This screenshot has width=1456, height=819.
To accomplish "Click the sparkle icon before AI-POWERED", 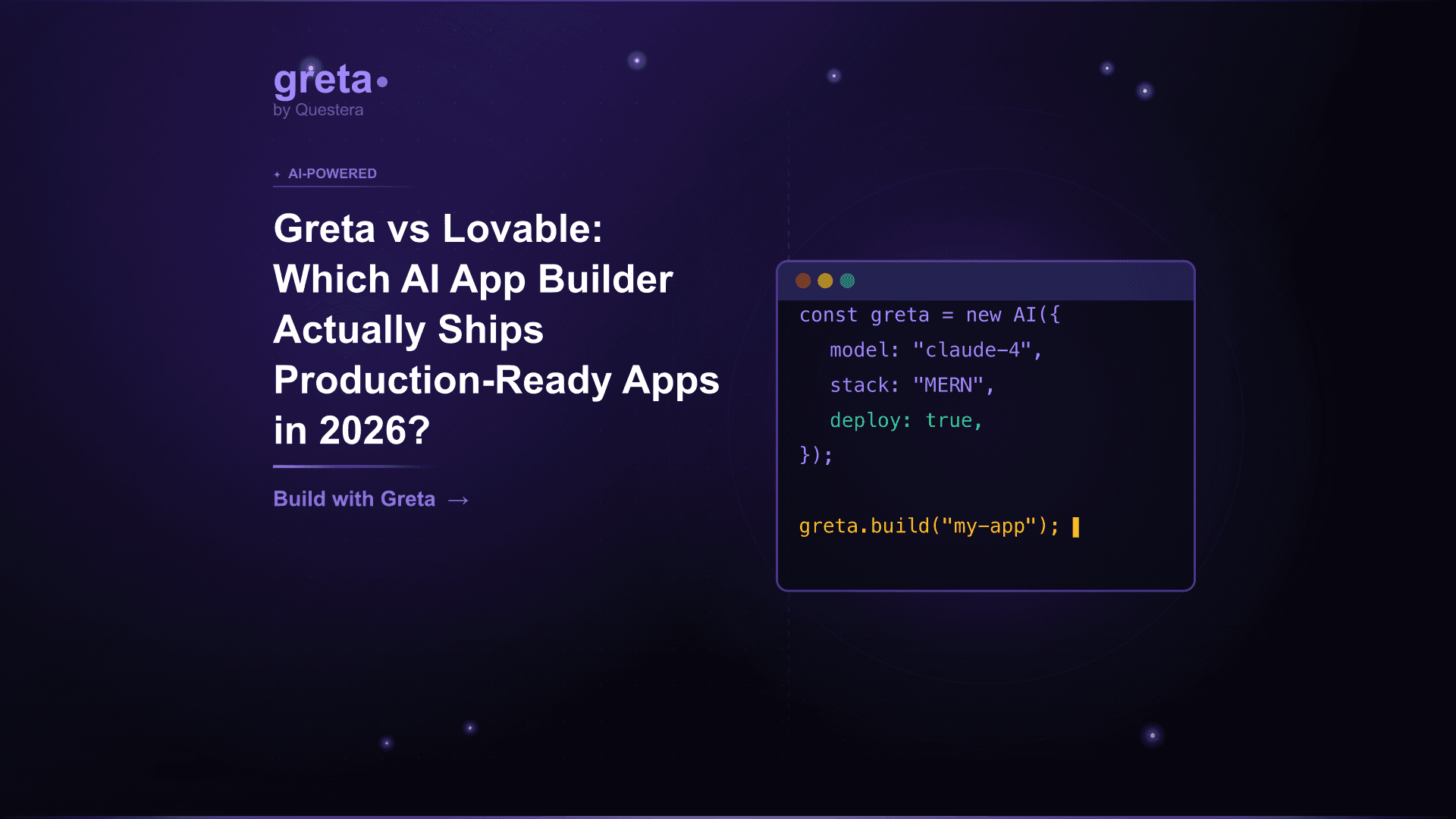I will pyautogui.click(x=277, y=174).
